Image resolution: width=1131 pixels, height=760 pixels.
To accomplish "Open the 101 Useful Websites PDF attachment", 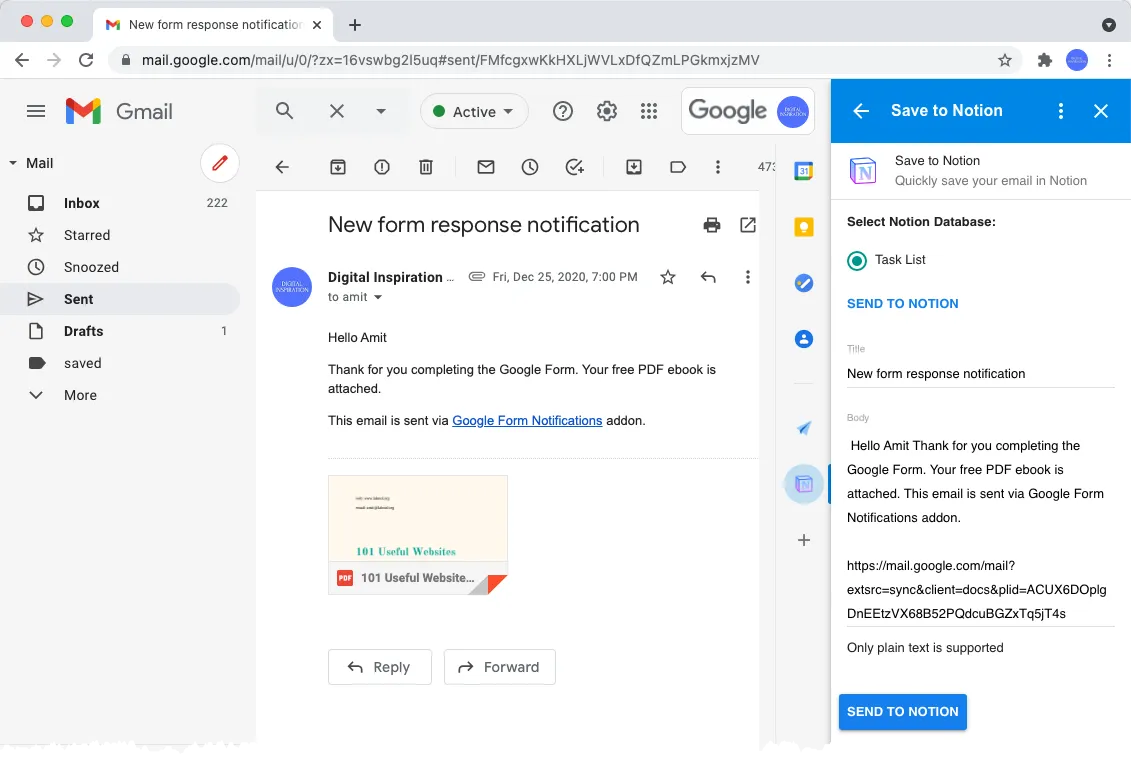I will [418, 534].
